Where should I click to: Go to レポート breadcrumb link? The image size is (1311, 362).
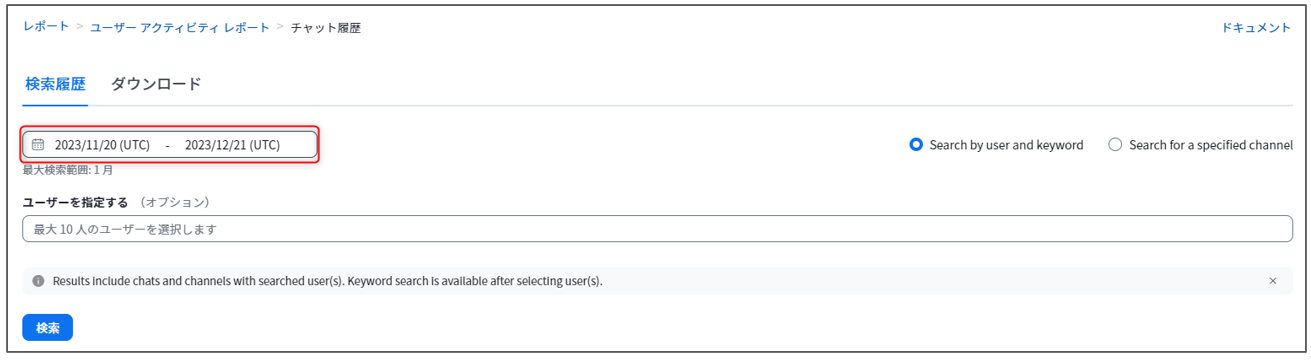tap(46, 28)
